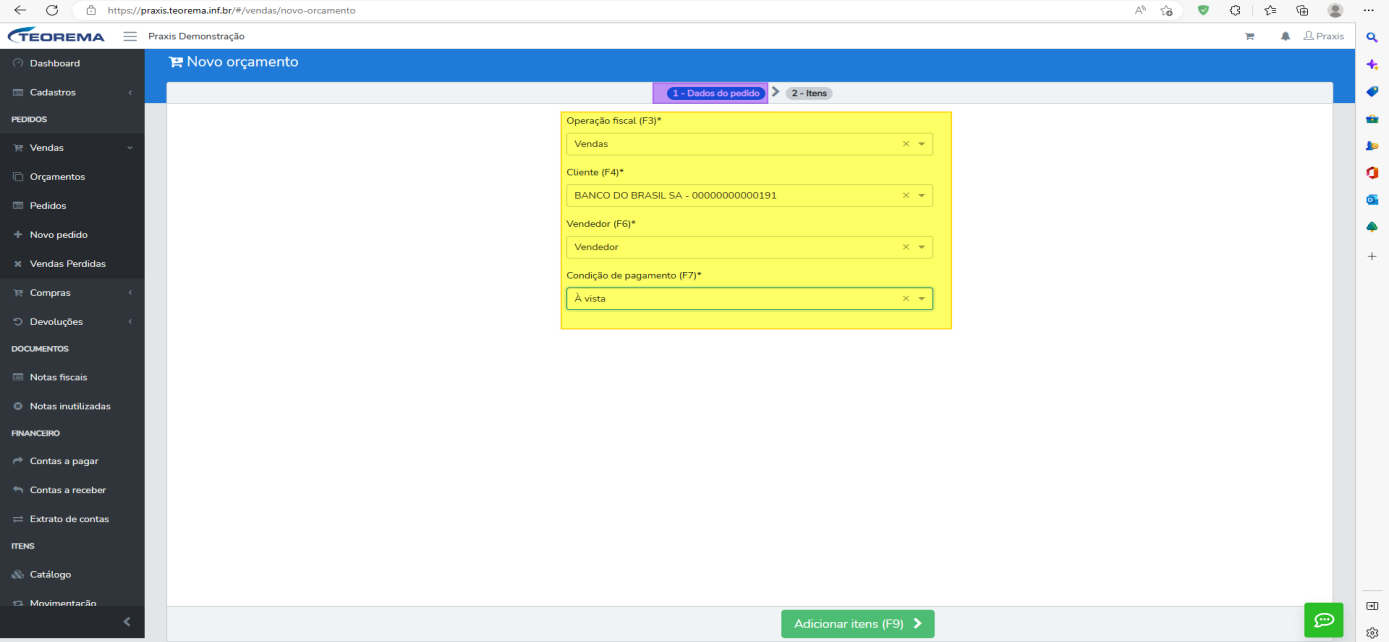The image size is (1389, 642).
Task: Click the Operação fiscal field showing Vendas
Action: [749, 144]
